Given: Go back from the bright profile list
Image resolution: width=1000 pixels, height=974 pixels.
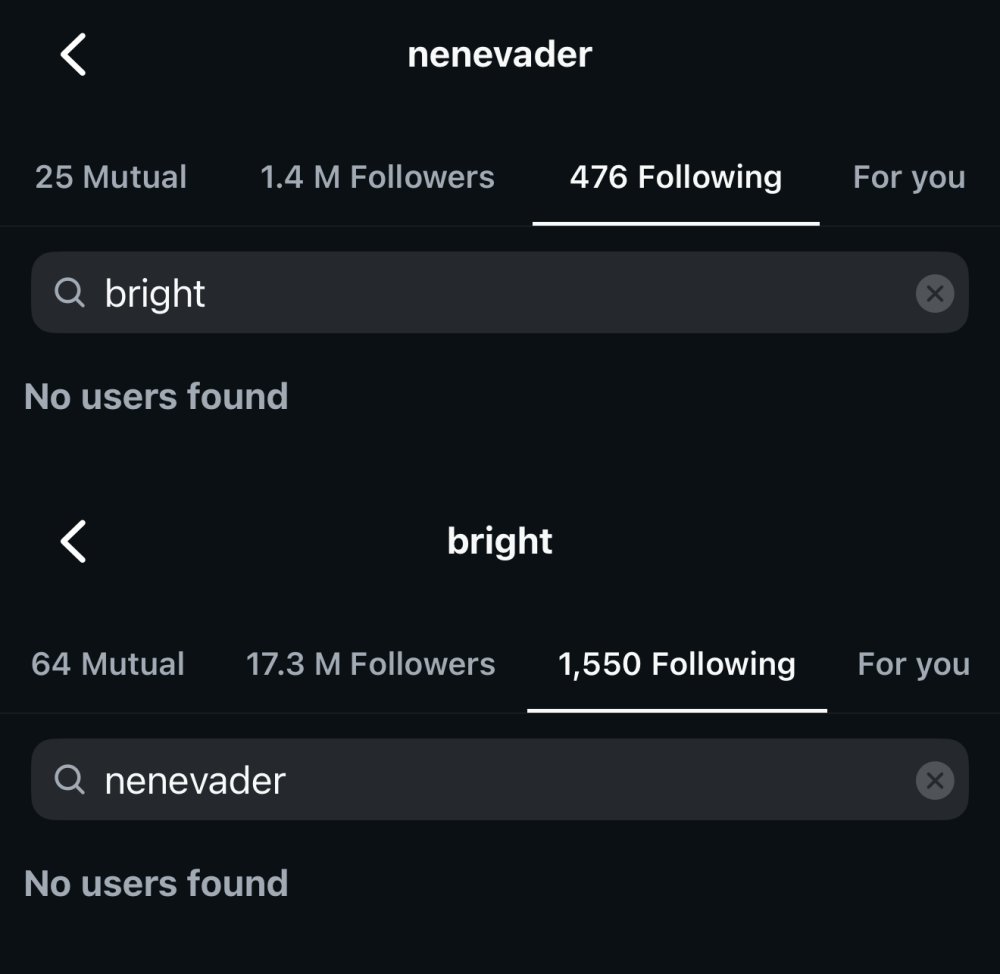Looking at the screenshot, I should [x=73, y=541].
